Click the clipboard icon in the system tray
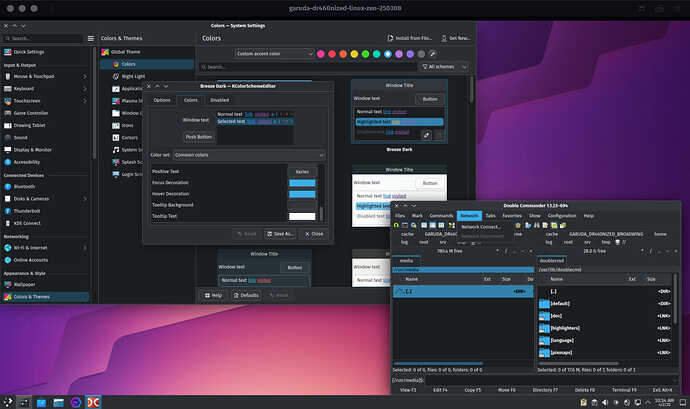Image resolution: width=690 pixels, height=409 pixels. pos(584,402)
